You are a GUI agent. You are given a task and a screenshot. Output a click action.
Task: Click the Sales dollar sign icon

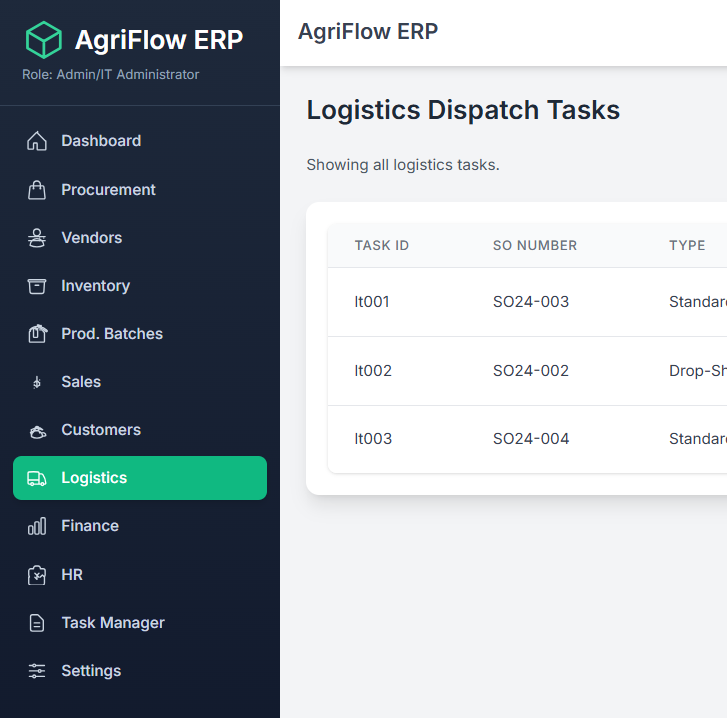click(x=37, y=382)
